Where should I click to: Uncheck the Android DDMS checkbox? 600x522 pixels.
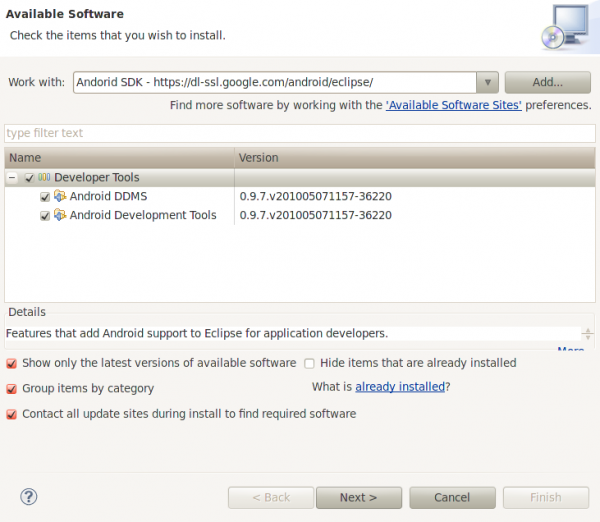[x=45, y=197]
